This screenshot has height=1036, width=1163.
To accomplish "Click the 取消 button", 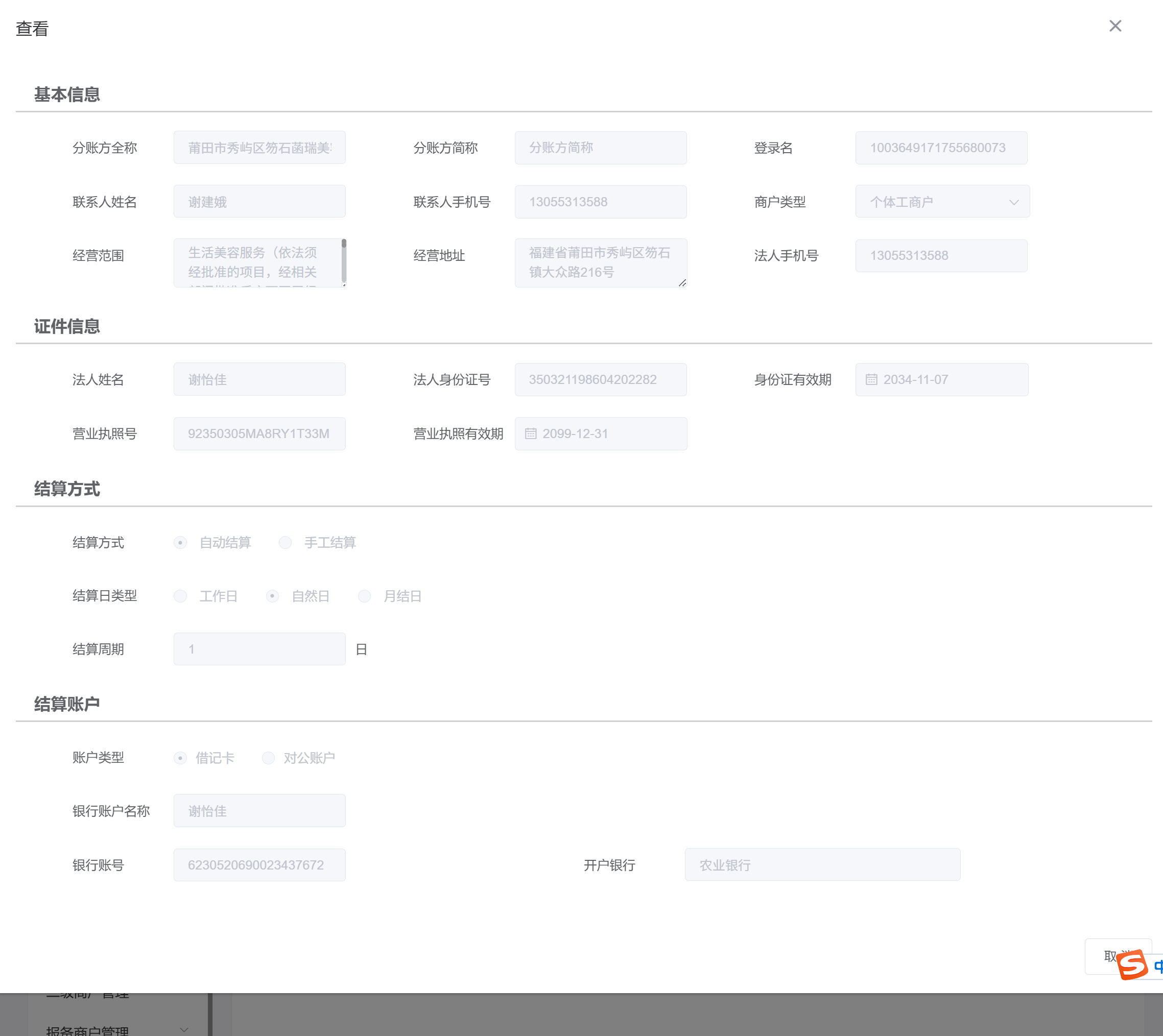I will tap(1104, 956).
